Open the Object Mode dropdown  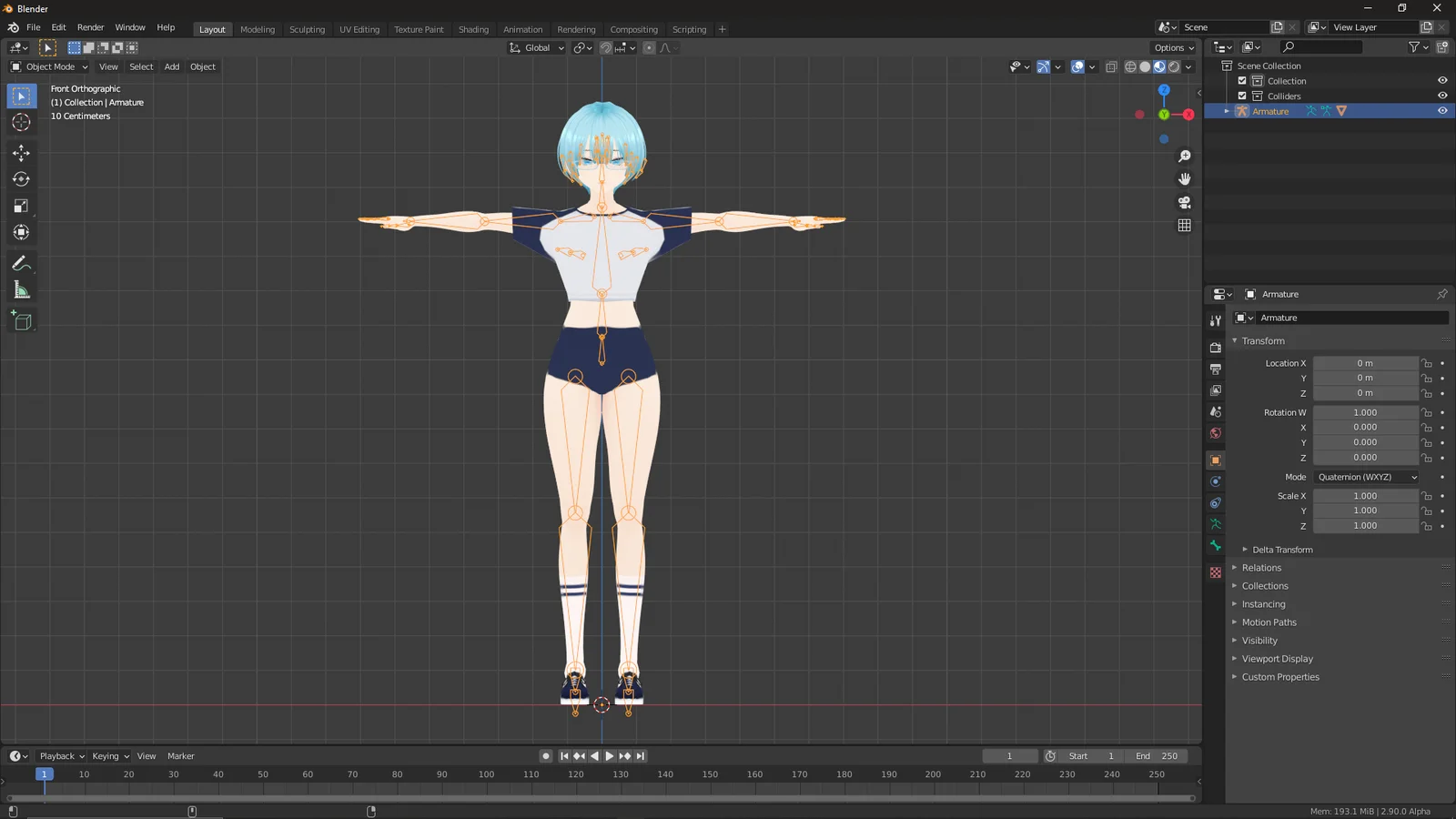tap(50, 66)
